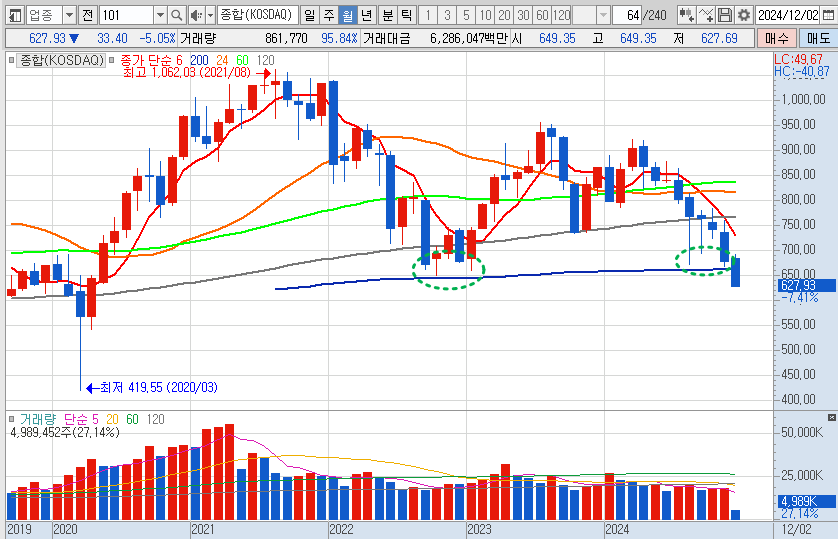This screenshot has height=539, width=838.
Task: Toggle the left side panel icon
Action: tap(15, 15)
